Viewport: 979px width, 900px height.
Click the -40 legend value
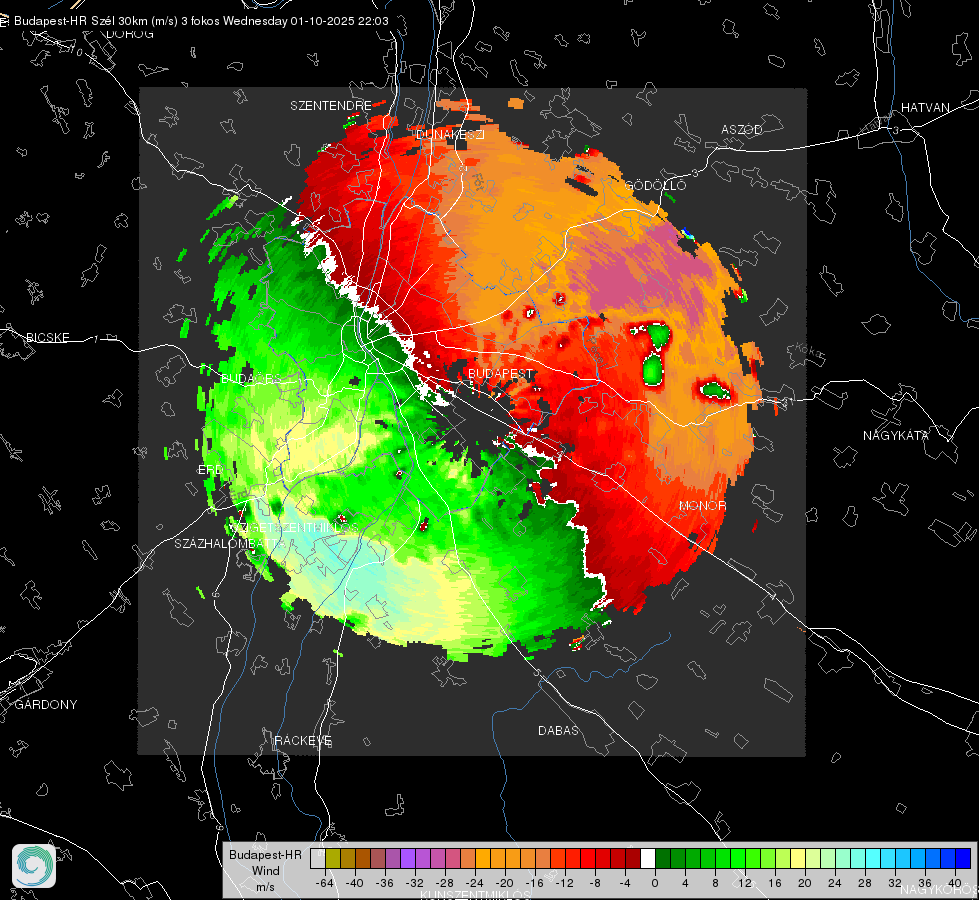[x=355, y=883]
